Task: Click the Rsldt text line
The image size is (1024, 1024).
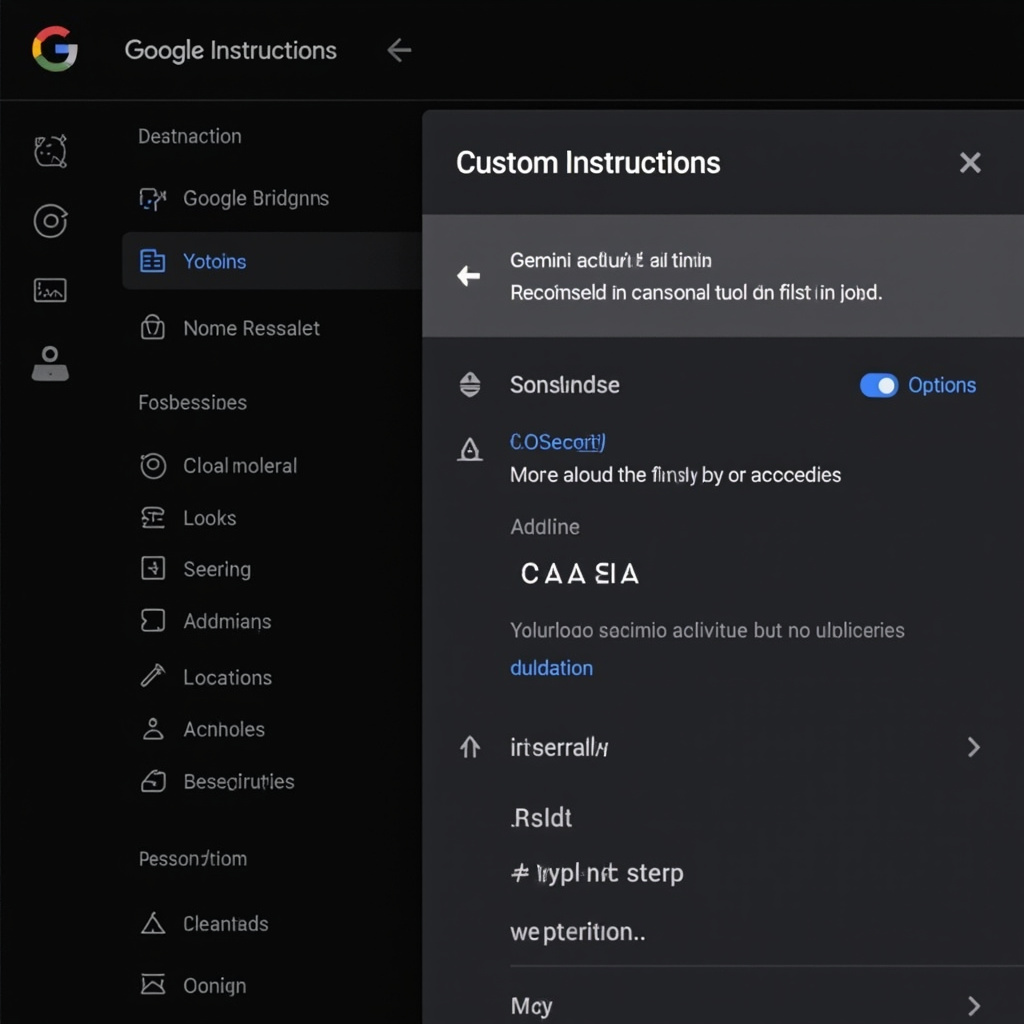Action: [x=541, y=818]
